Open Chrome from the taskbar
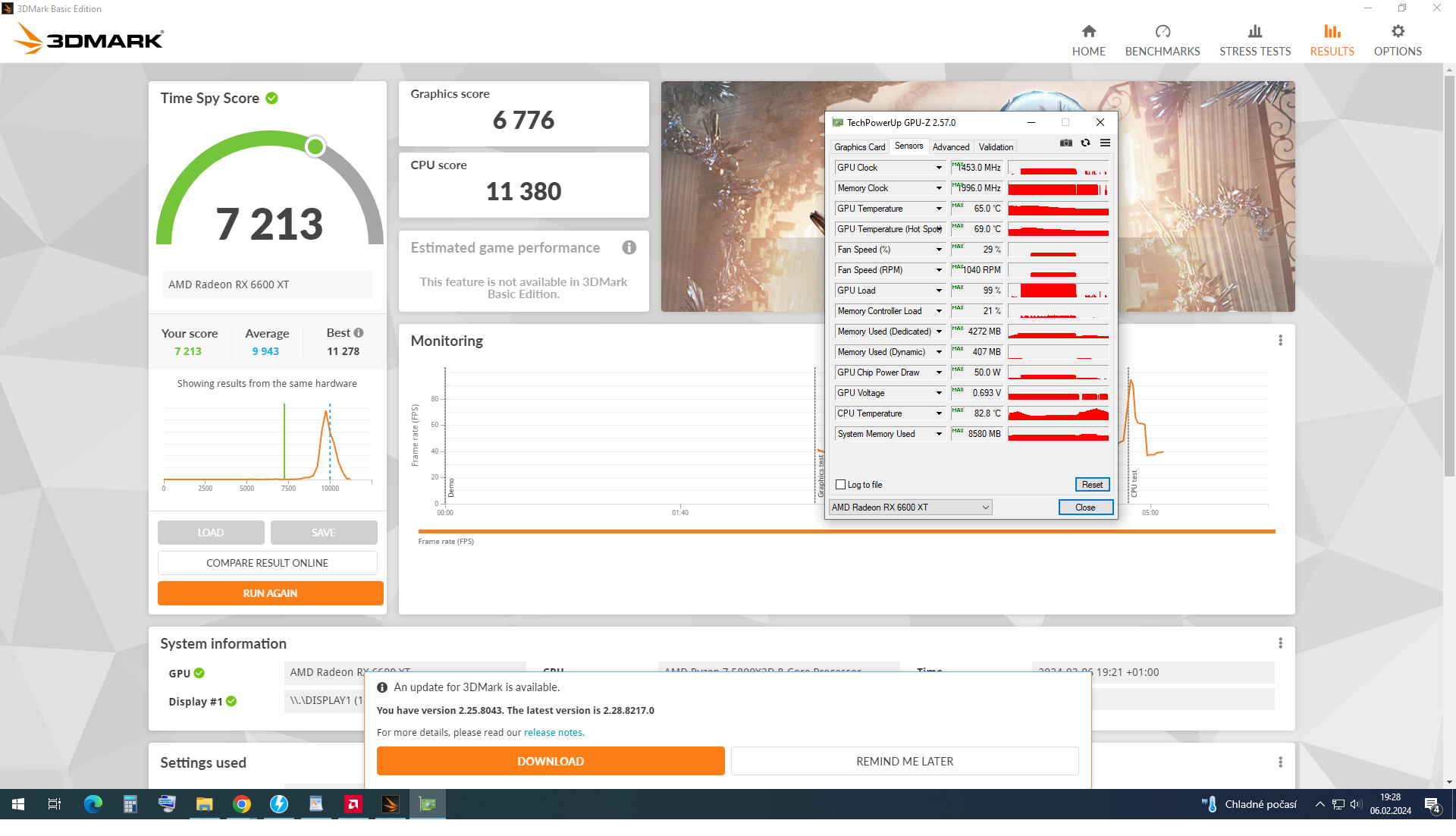This screenshot has height=836, width=1456. click(242, 804)
